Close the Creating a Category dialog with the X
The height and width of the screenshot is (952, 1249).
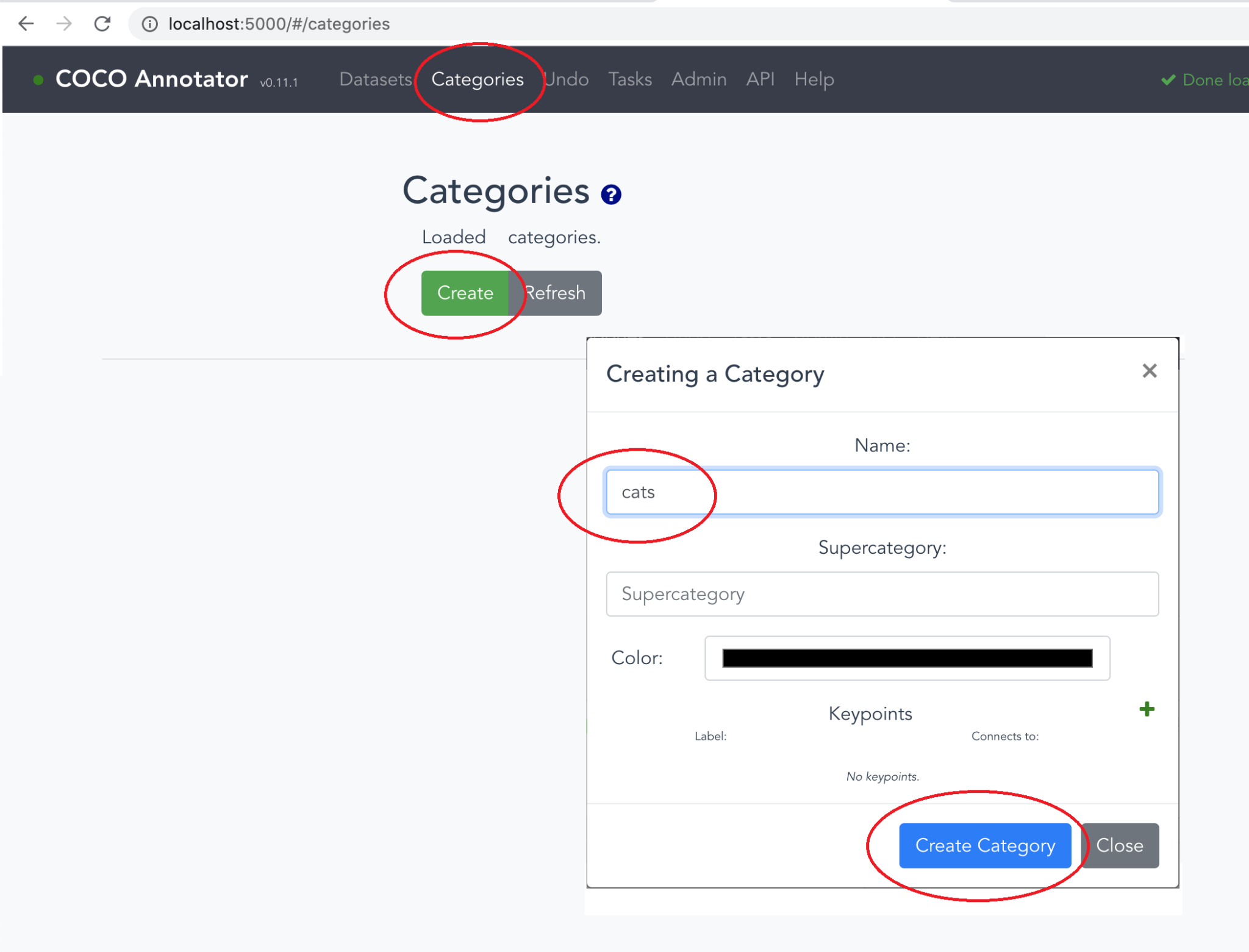(1150, 371)
